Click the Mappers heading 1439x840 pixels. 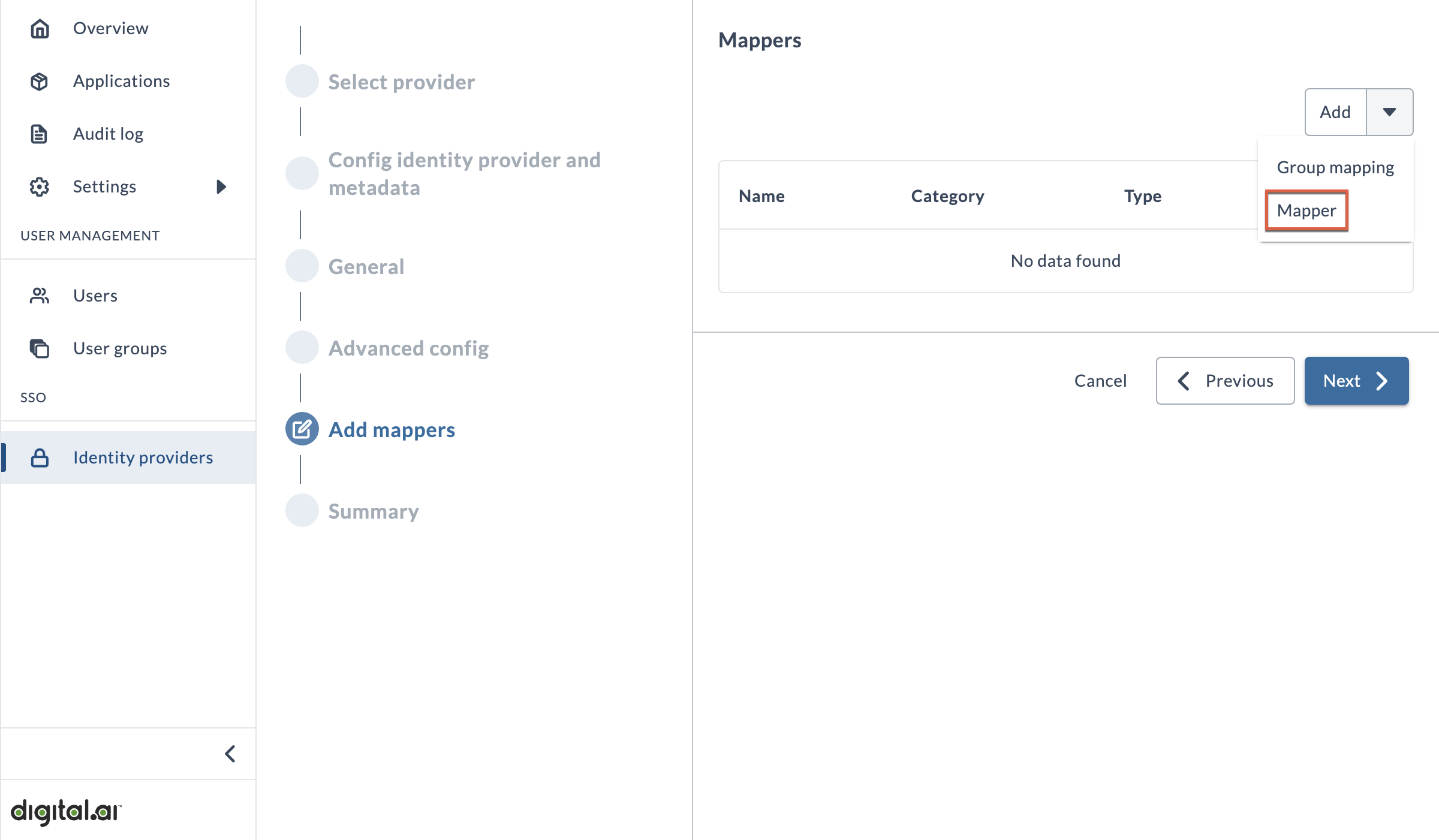tap(760, 40)
